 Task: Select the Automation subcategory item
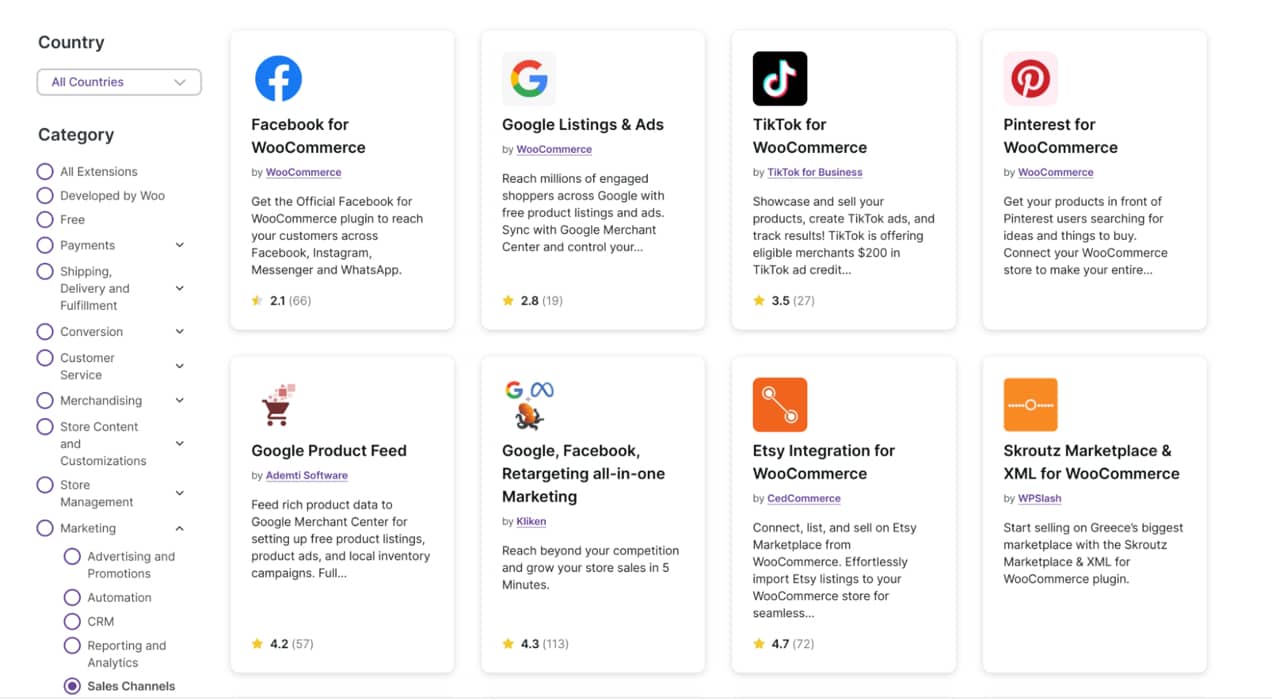[119, 597]
